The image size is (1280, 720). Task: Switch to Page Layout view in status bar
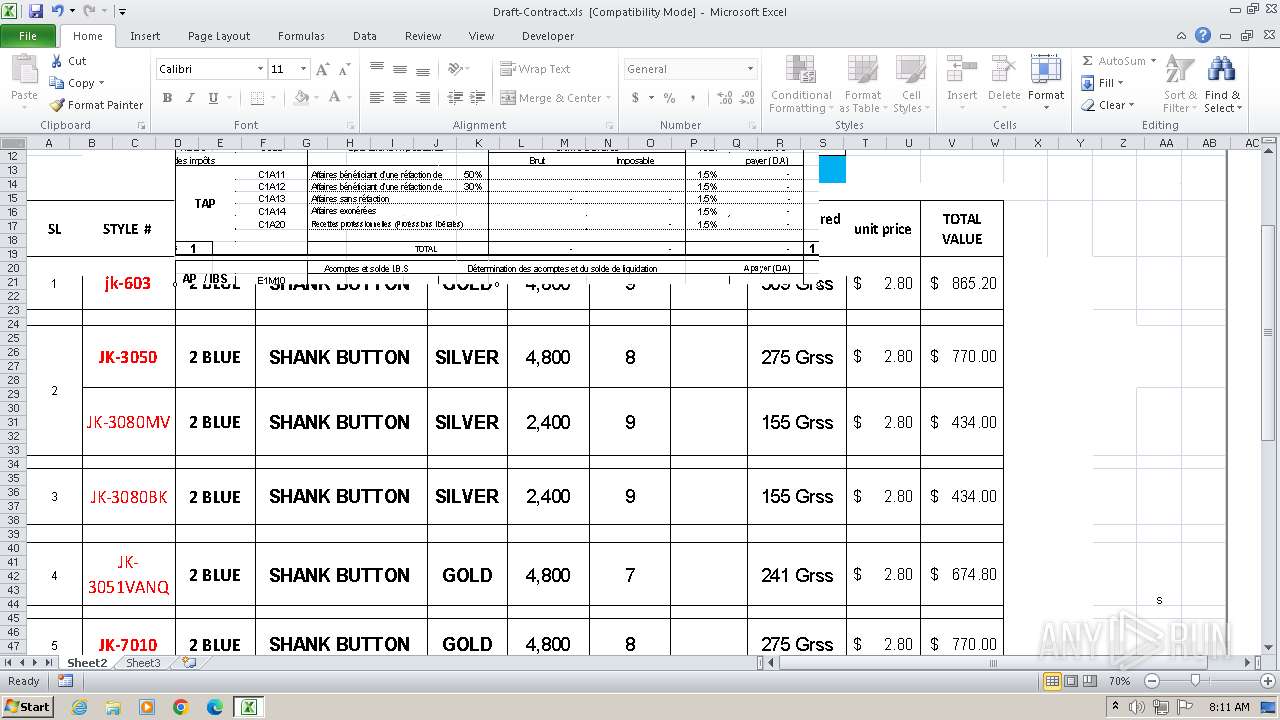[1071, 681]
